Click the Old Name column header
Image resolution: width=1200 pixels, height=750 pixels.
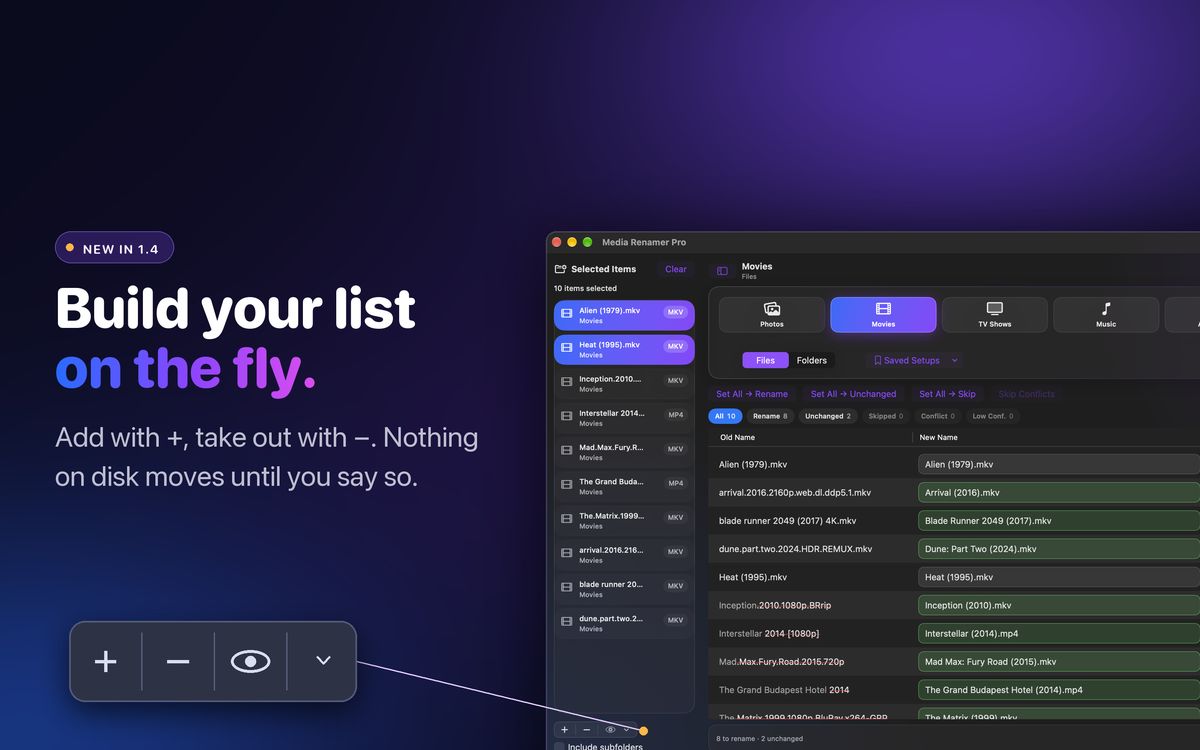coord(738,437)
